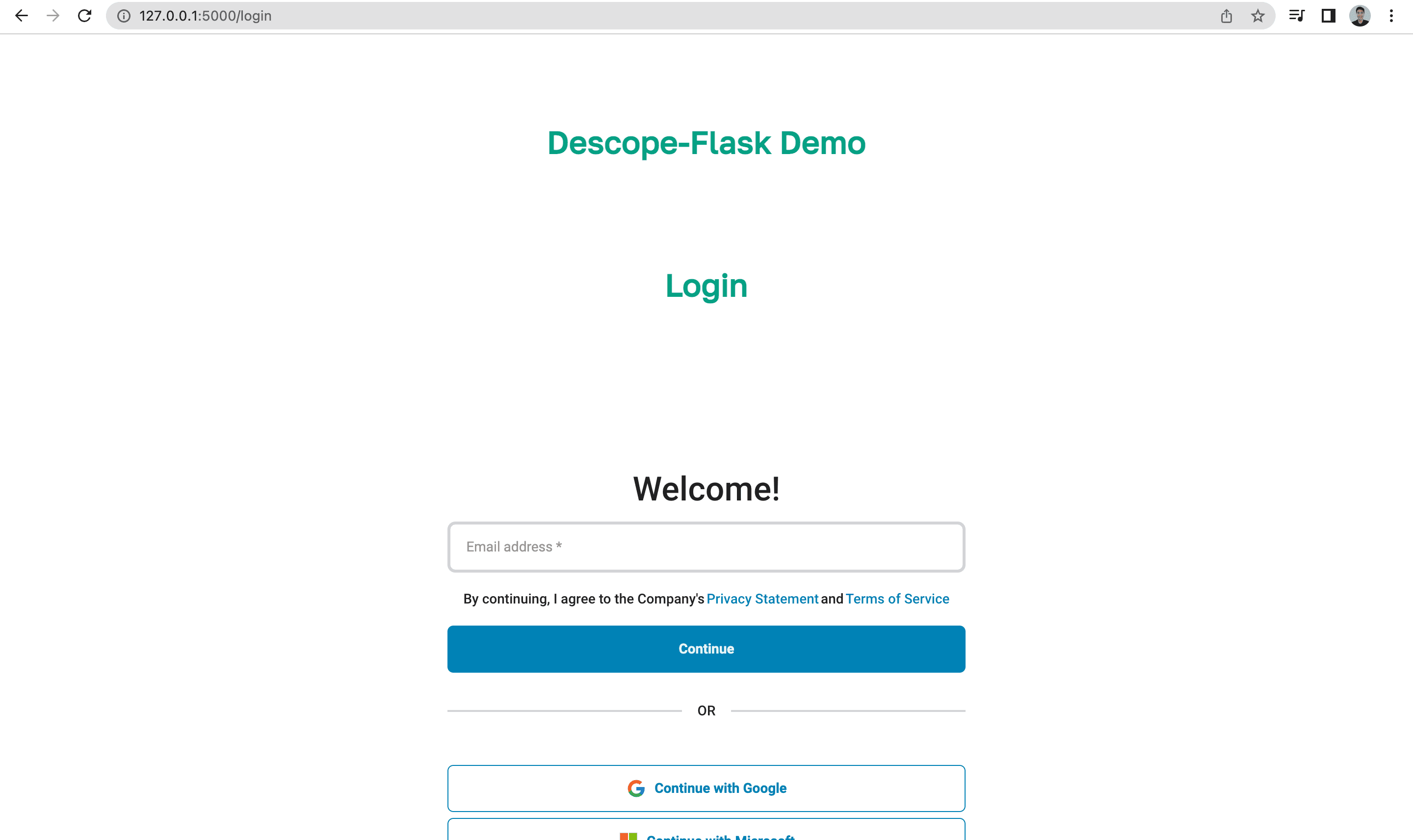Open Chrome's three-dot menu
The height and width of the screenshot is (840, 1413).
1391,16
